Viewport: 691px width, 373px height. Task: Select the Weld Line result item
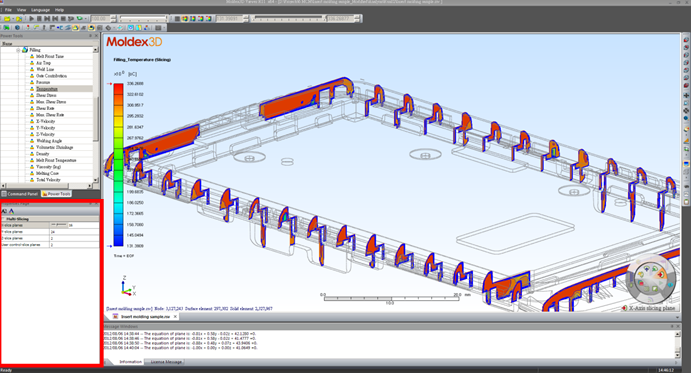point(45,69)
